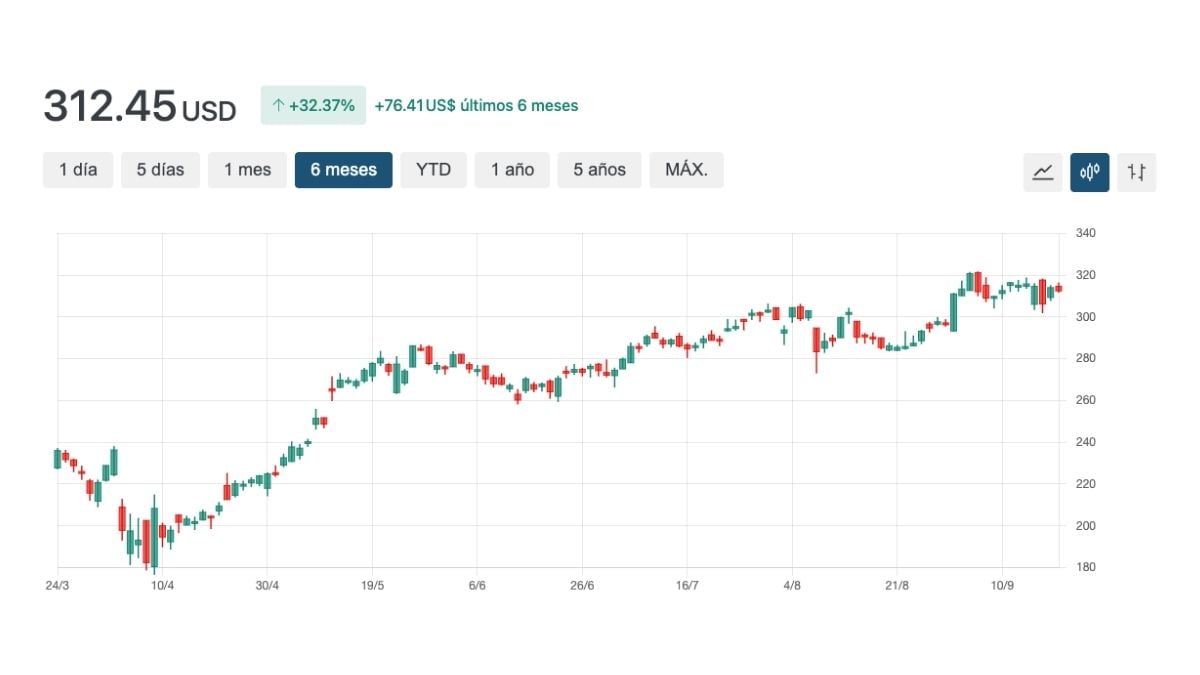This screenshot has height=675, width=1200.
Task: Switch to the OHLC bar chart icon
Action: point(1136,172)
